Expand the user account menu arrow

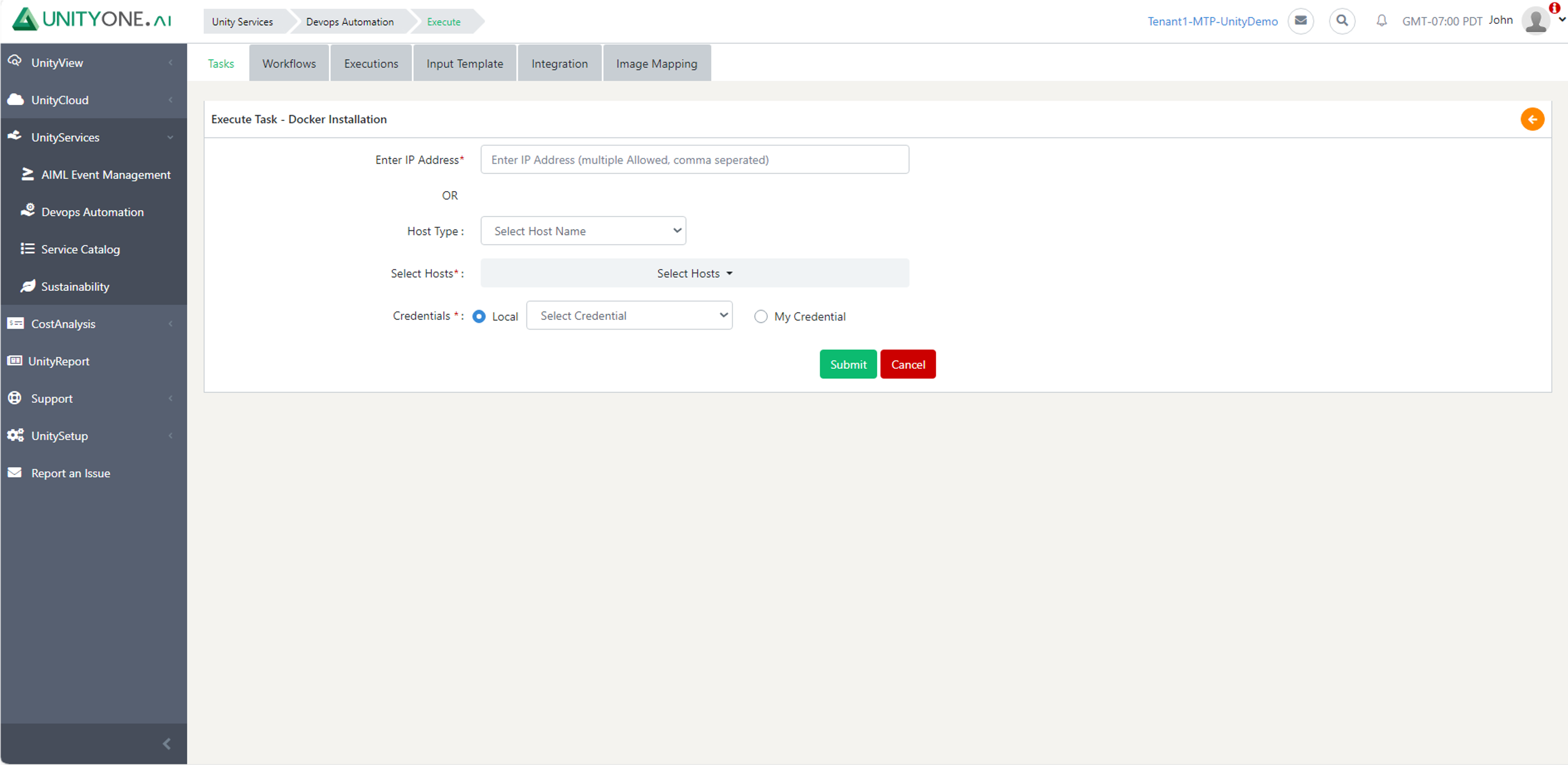1561,20
